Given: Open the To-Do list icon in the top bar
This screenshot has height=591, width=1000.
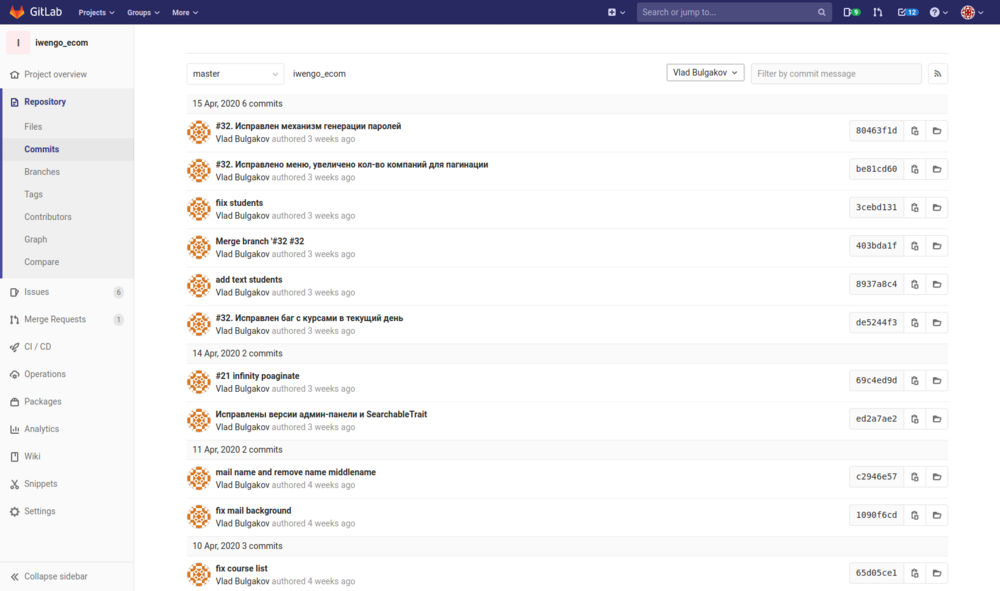Looking at the screenshot, I should (x=907, y=12).
